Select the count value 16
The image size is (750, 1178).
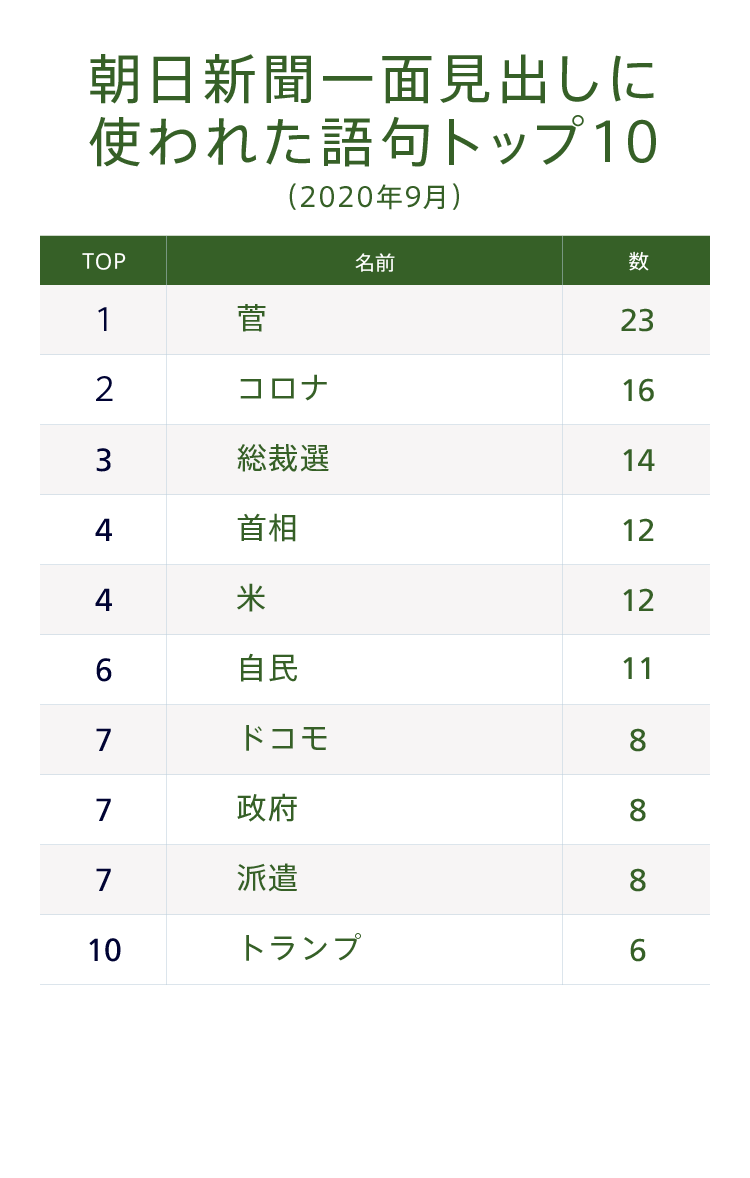[637, 390]
